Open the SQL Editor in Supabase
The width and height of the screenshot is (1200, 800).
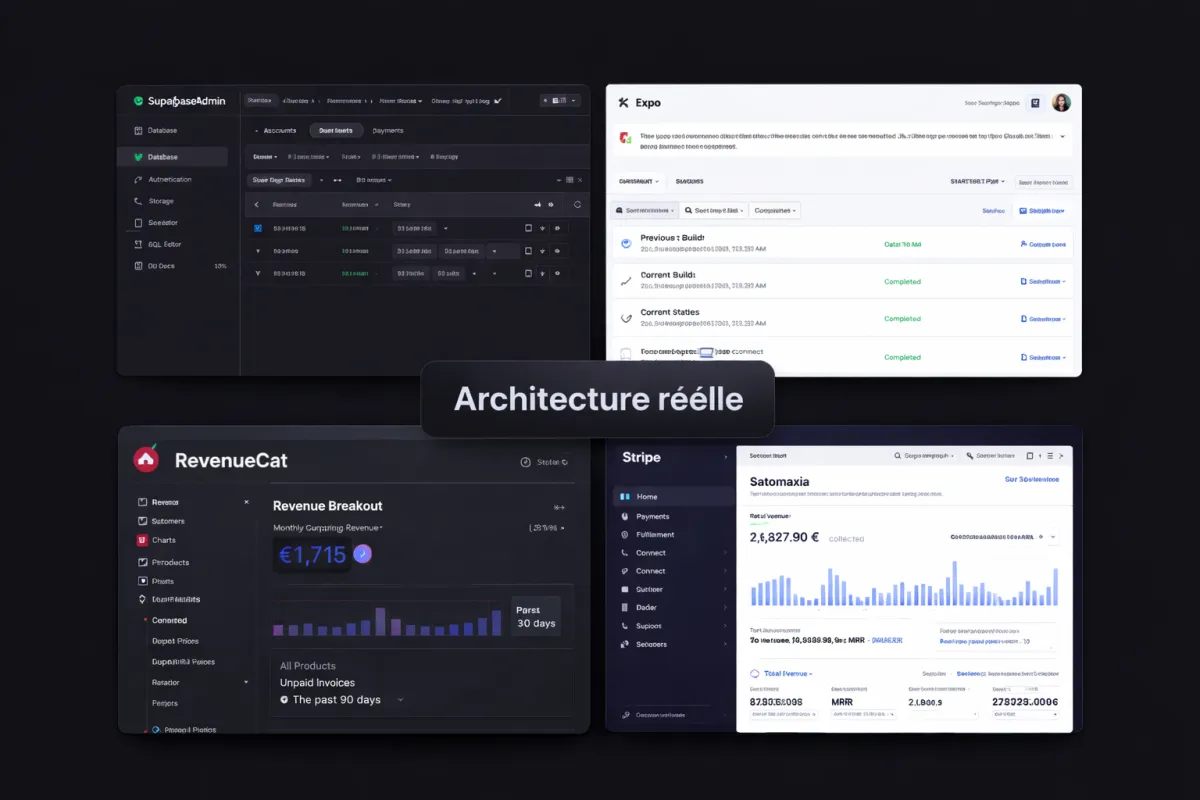coord(158,244)
